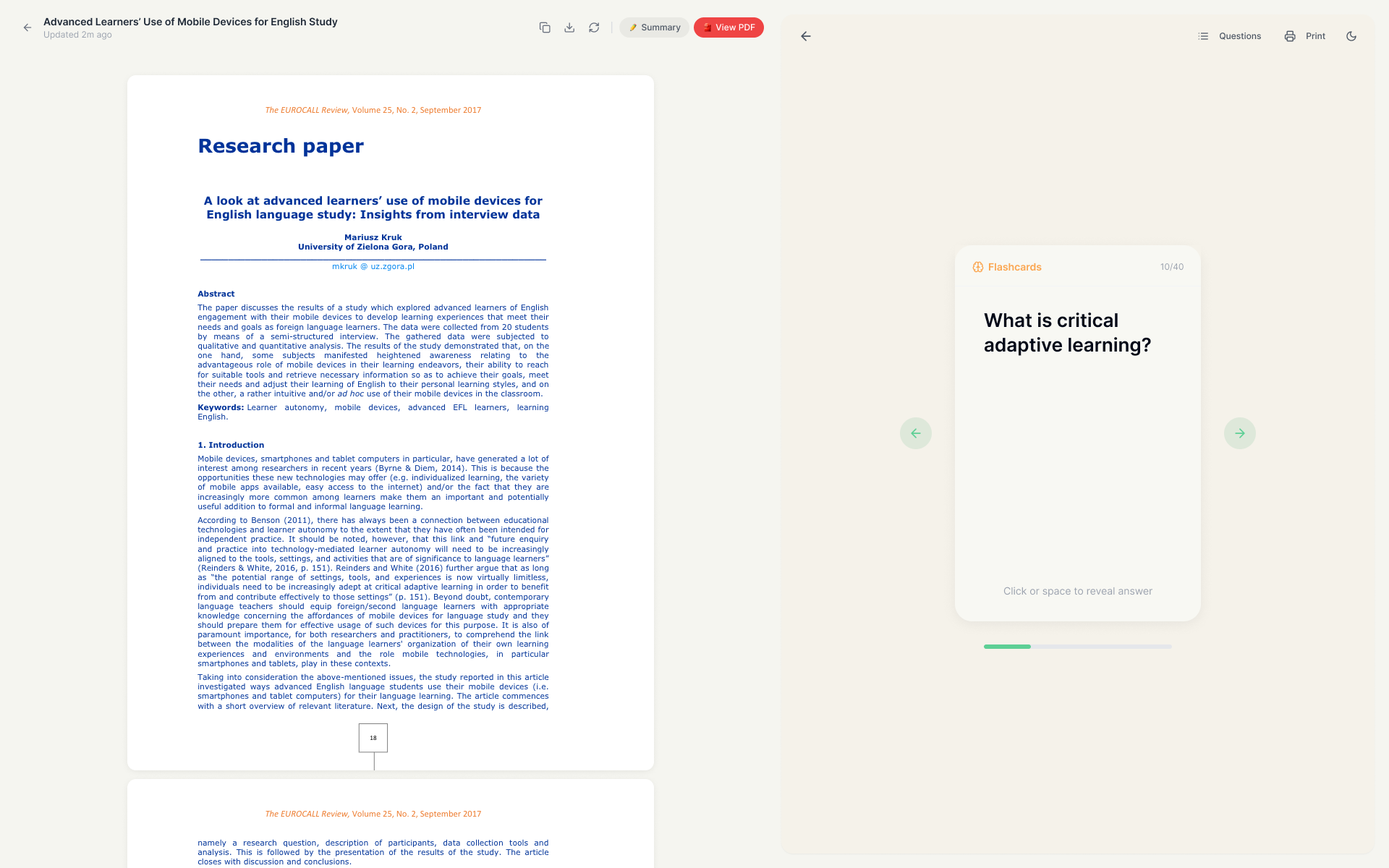Screen dimensions: 1389x868
Task: Go back to document library
Action: (x=27, y=27)
